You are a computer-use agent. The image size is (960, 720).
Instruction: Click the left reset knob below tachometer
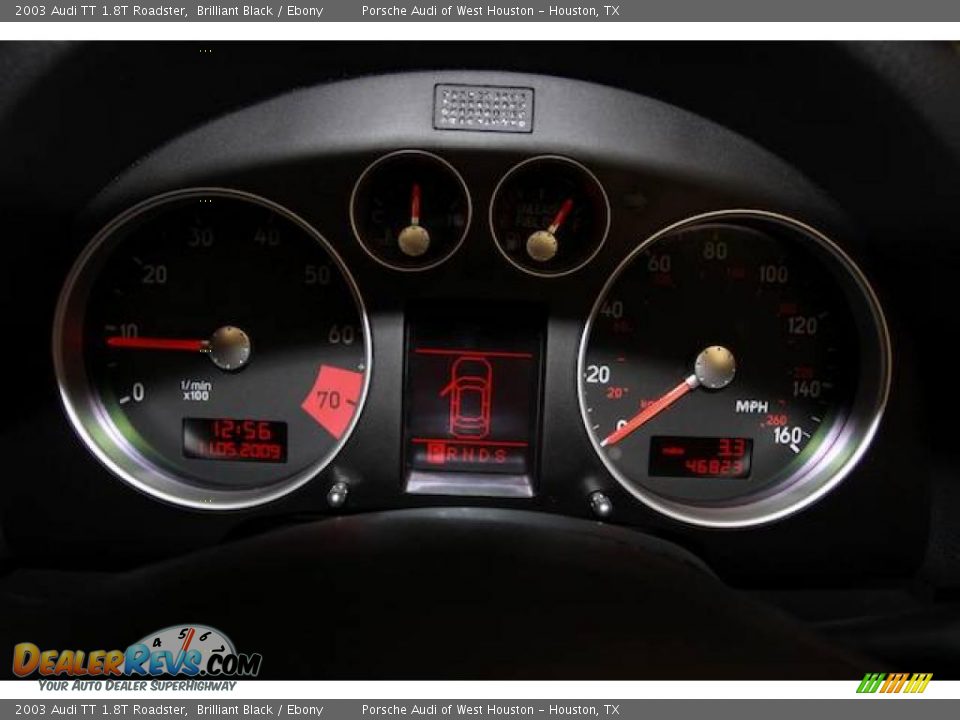(x=337, y=493)
